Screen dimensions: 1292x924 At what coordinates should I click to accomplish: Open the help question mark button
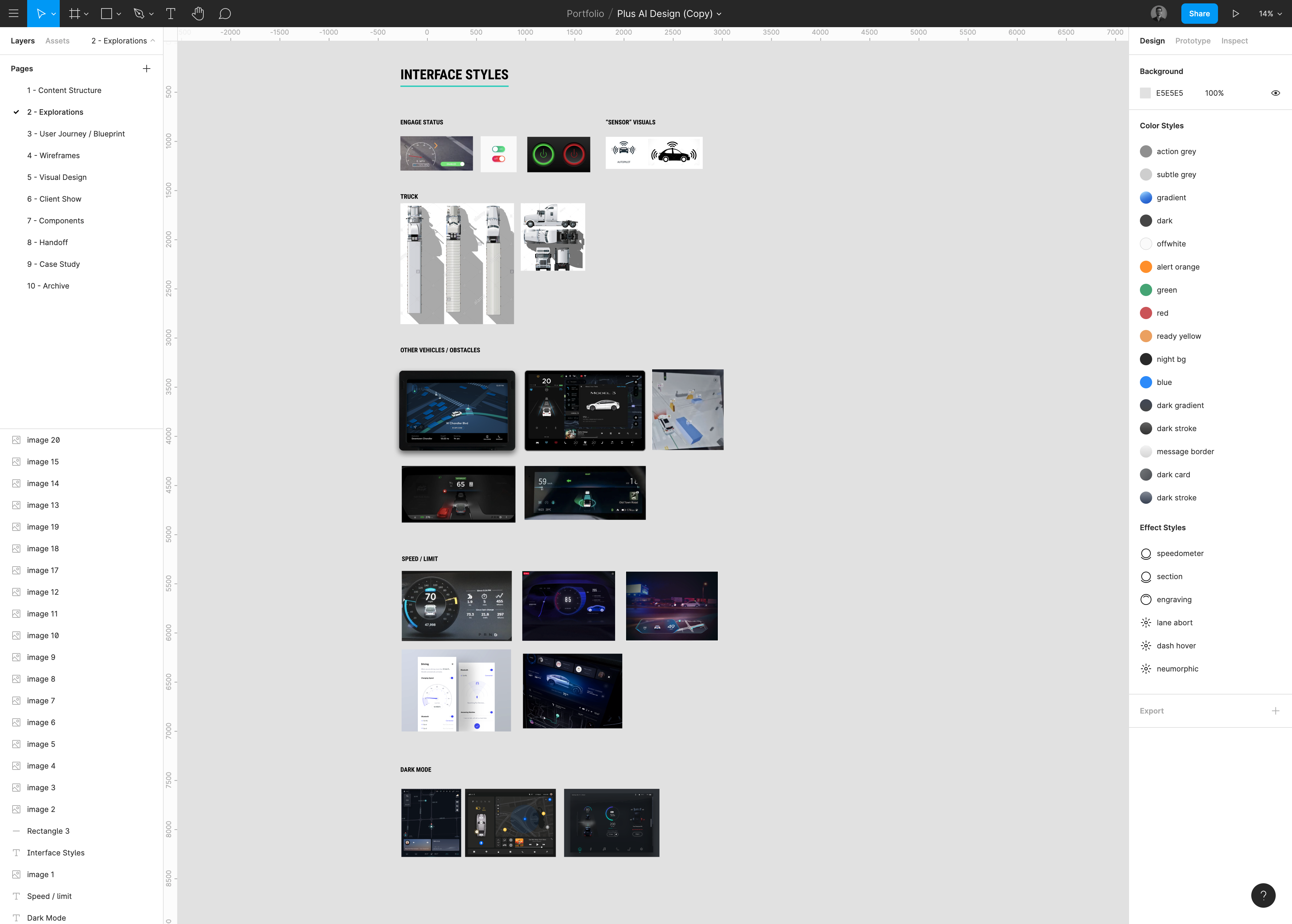coord(1263,895)
